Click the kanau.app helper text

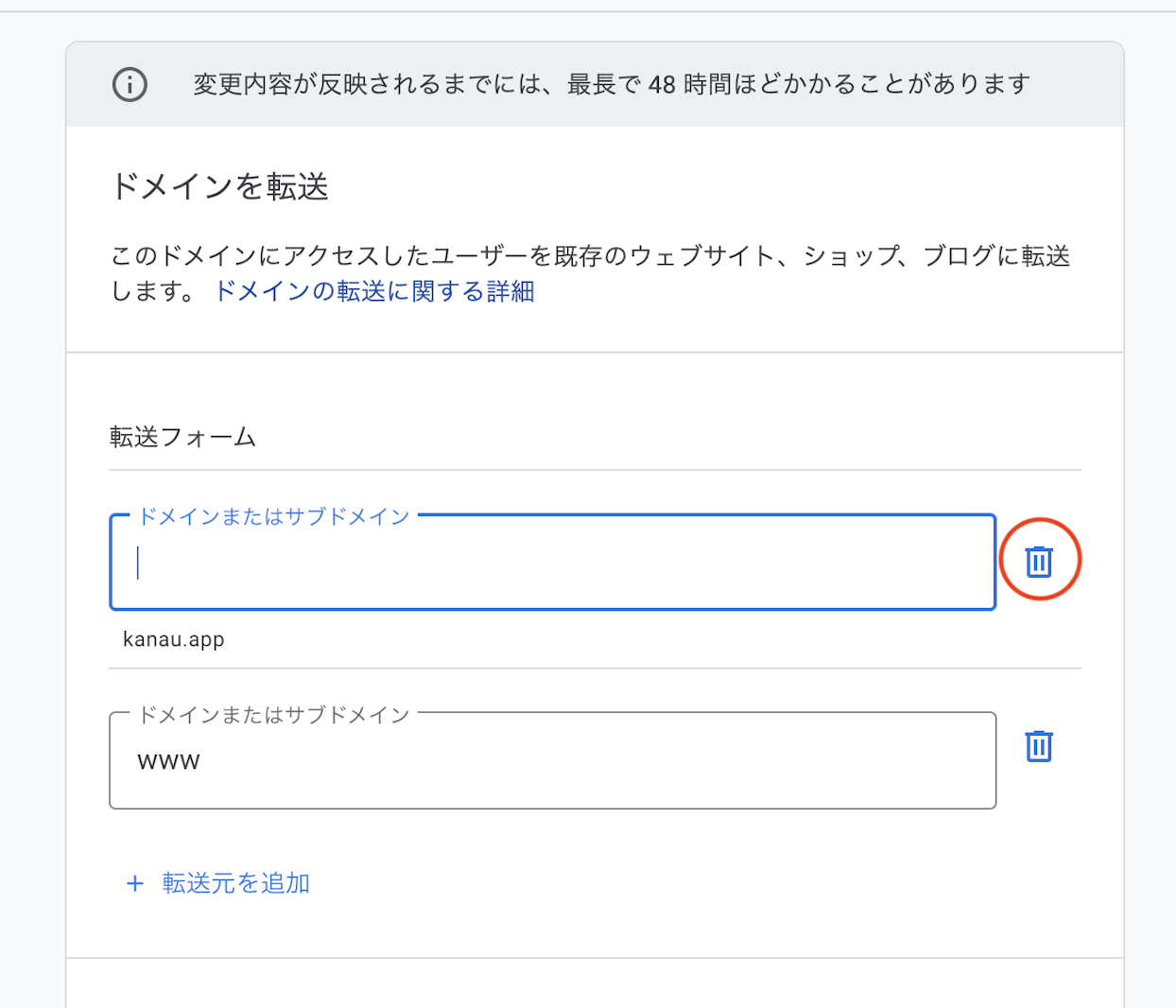coord(174,639)
